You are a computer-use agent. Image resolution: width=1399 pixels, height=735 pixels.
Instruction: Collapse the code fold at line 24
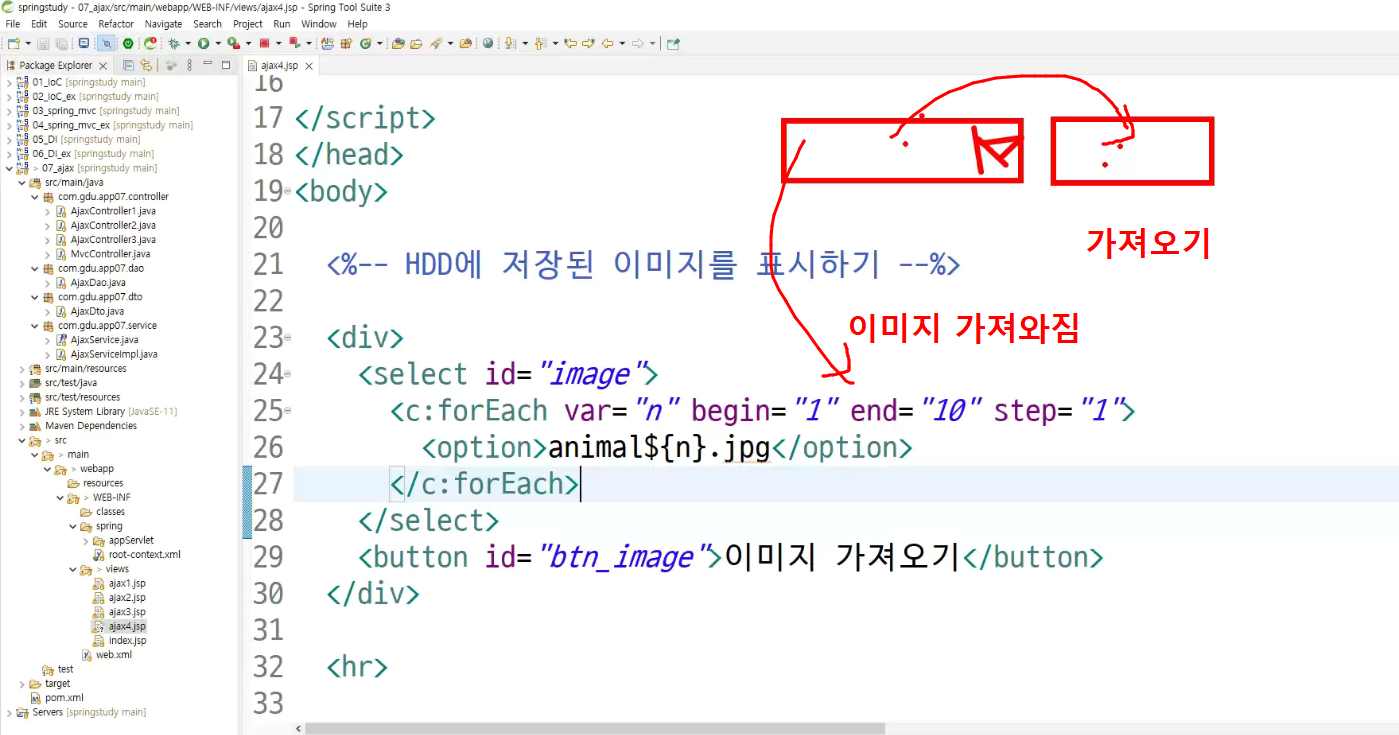288,374
